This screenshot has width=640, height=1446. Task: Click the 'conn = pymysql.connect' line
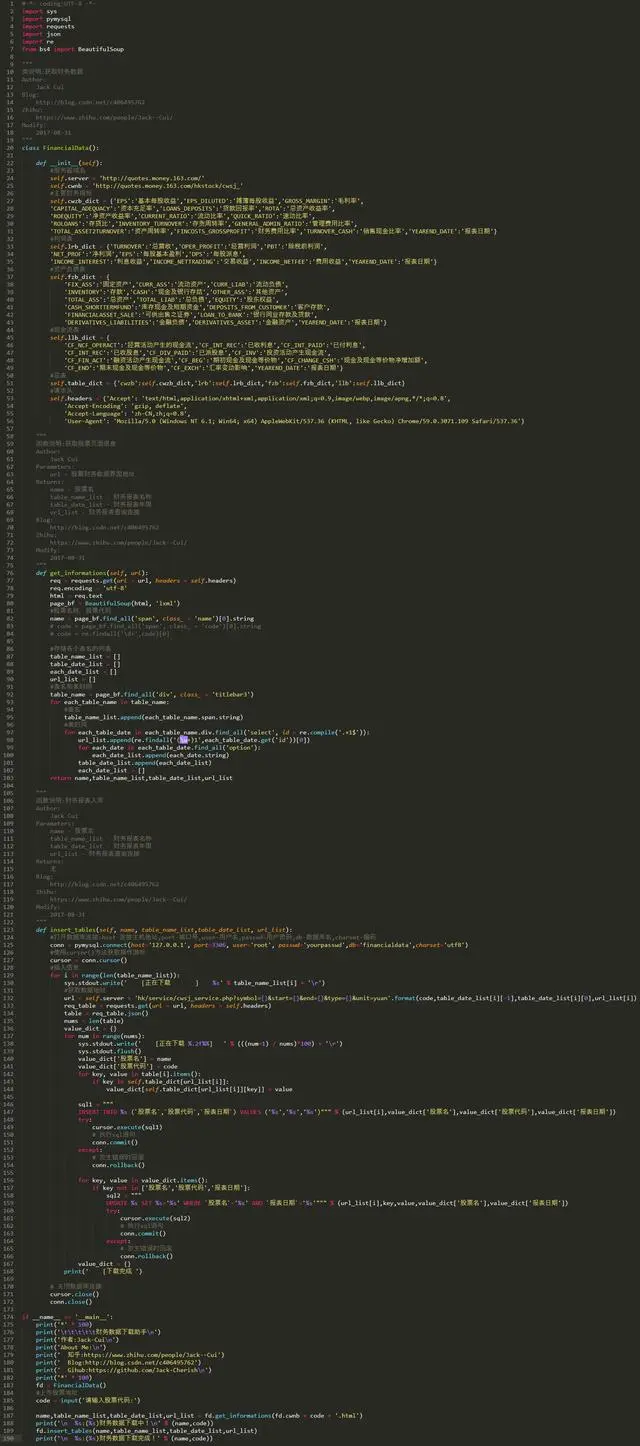pos(260,945)
